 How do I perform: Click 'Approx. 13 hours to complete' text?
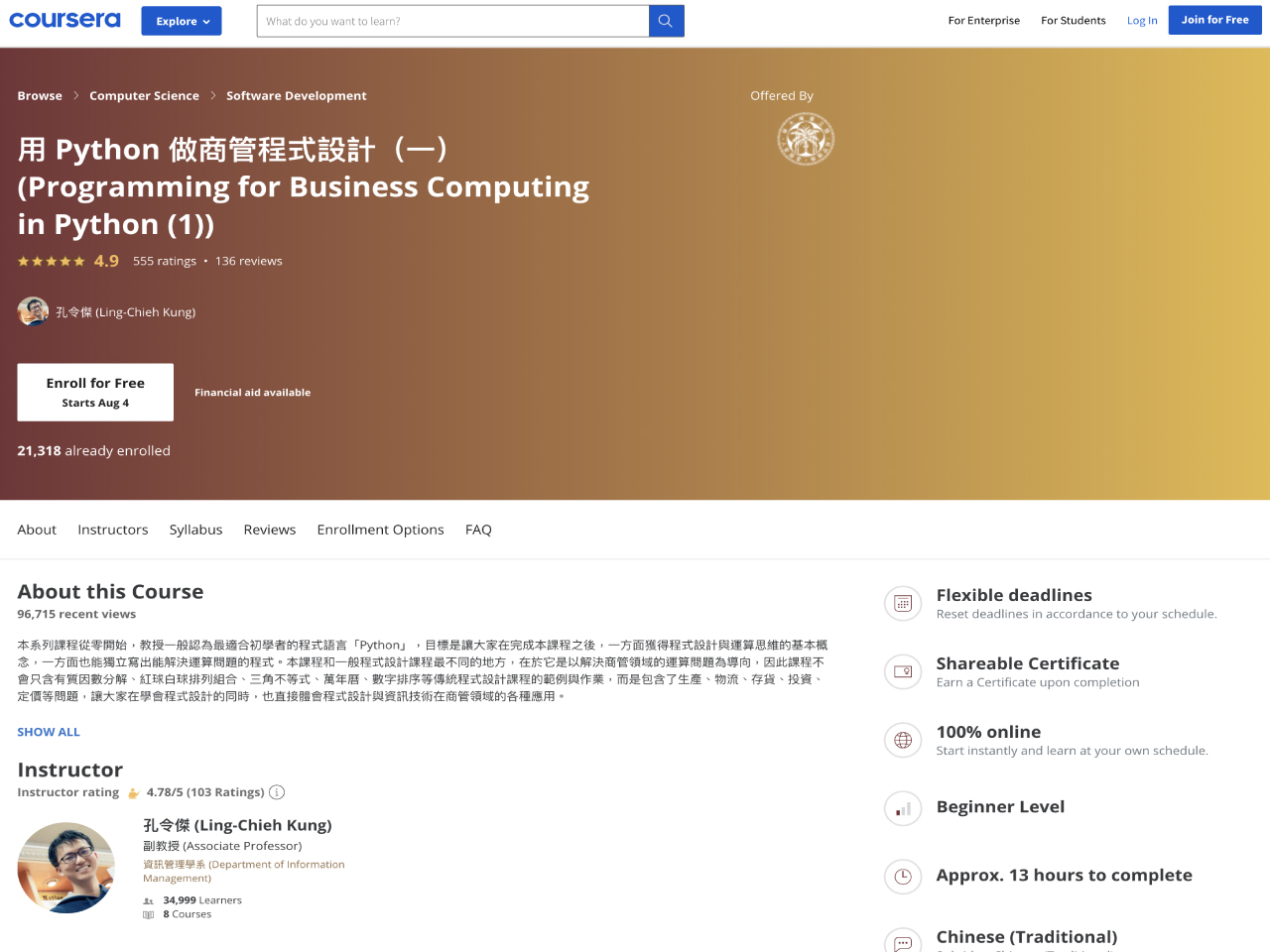pos(1065,876)
